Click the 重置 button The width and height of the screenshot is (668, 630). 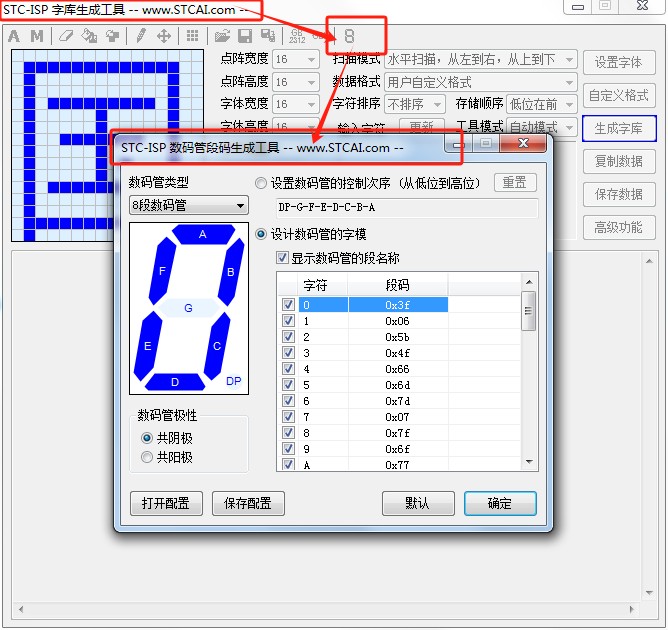pos(515,183)
